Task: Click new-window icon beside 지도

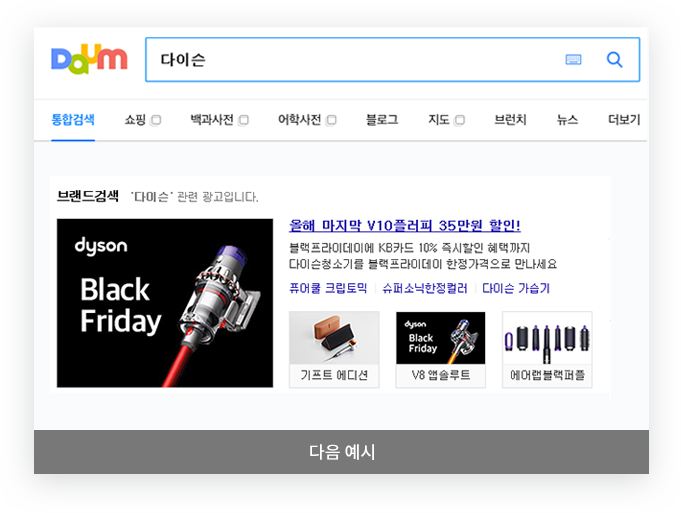Action: (459, 120)
